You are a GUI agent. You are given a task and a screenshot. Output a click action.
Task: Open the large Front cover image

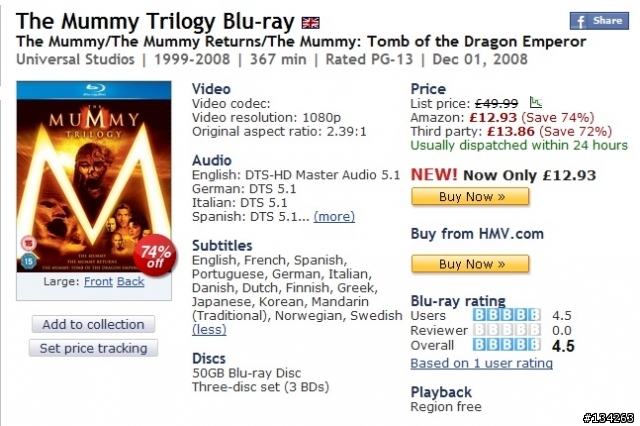[x=98, y=282]
